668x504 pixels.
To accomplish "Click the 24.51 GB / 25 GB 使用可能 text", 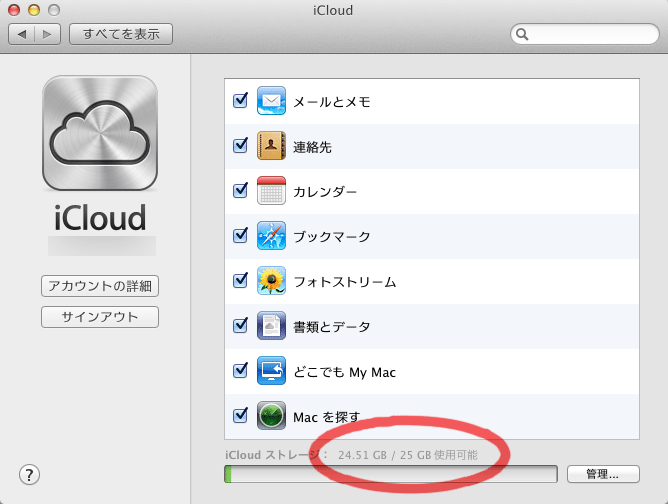I will [x=408, y=455].
